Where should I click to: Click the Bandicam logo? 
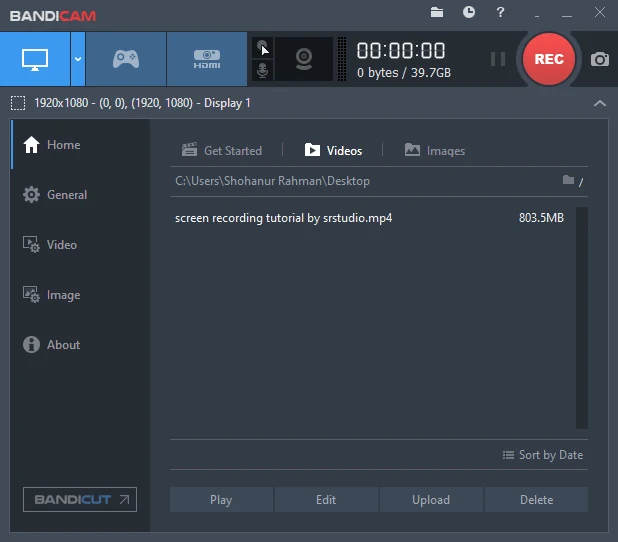click(x=53, y=16)
